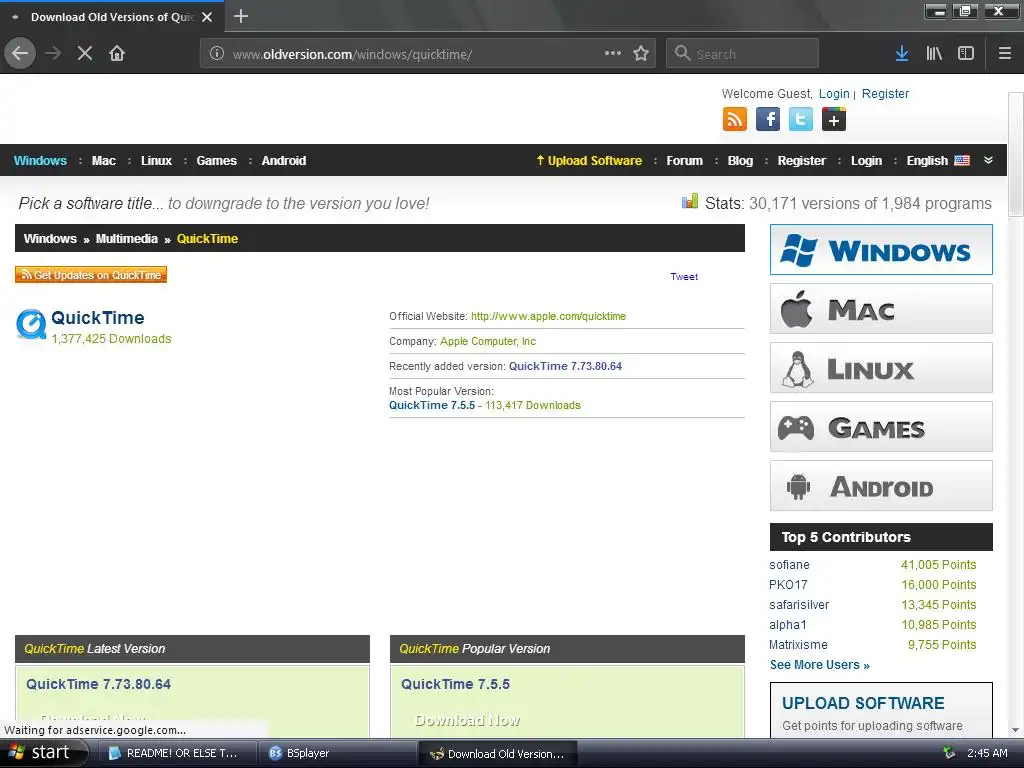Open the Library icon in toolbar
The width and height of the screenshot is (1024, 768).
[x=934, y=53]
